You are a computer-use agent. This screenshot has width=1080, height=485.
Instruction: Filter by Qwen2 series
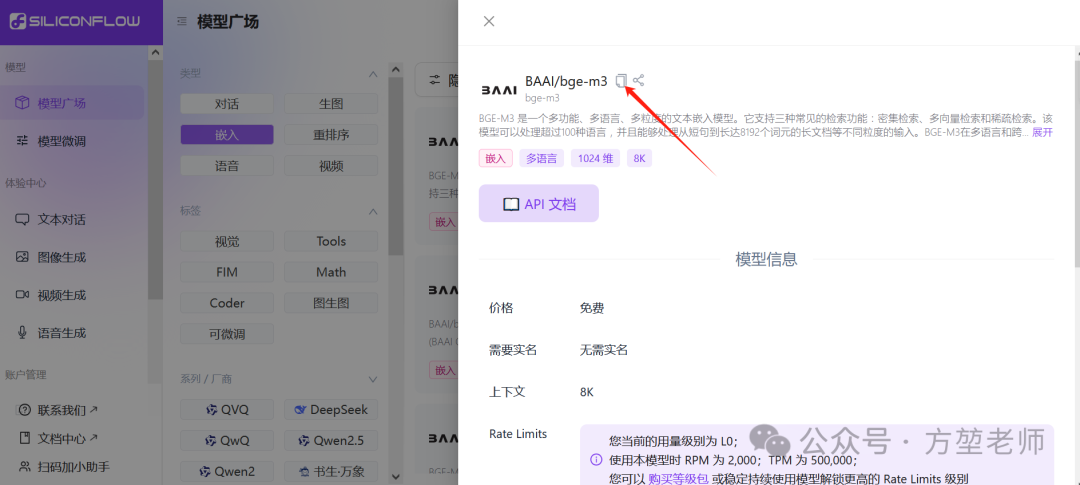(x=227, y=472)
